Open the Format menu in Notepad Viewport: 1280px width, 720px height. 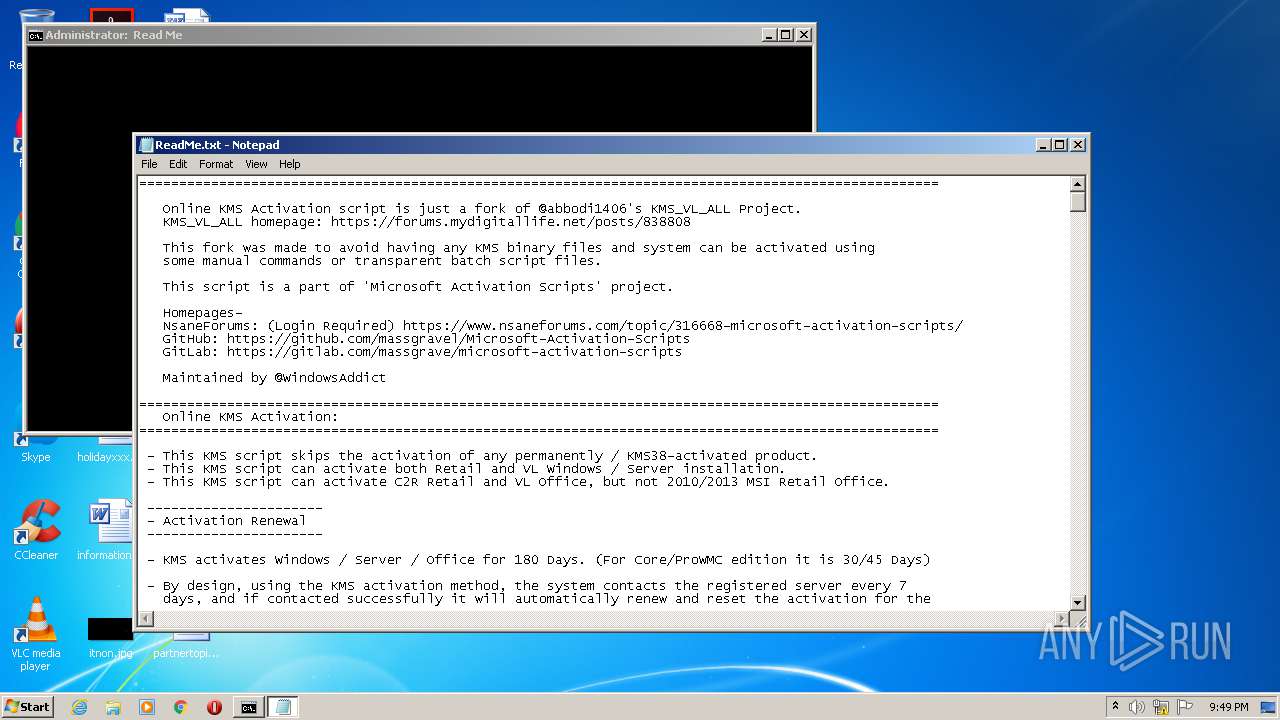coord(216,164)
